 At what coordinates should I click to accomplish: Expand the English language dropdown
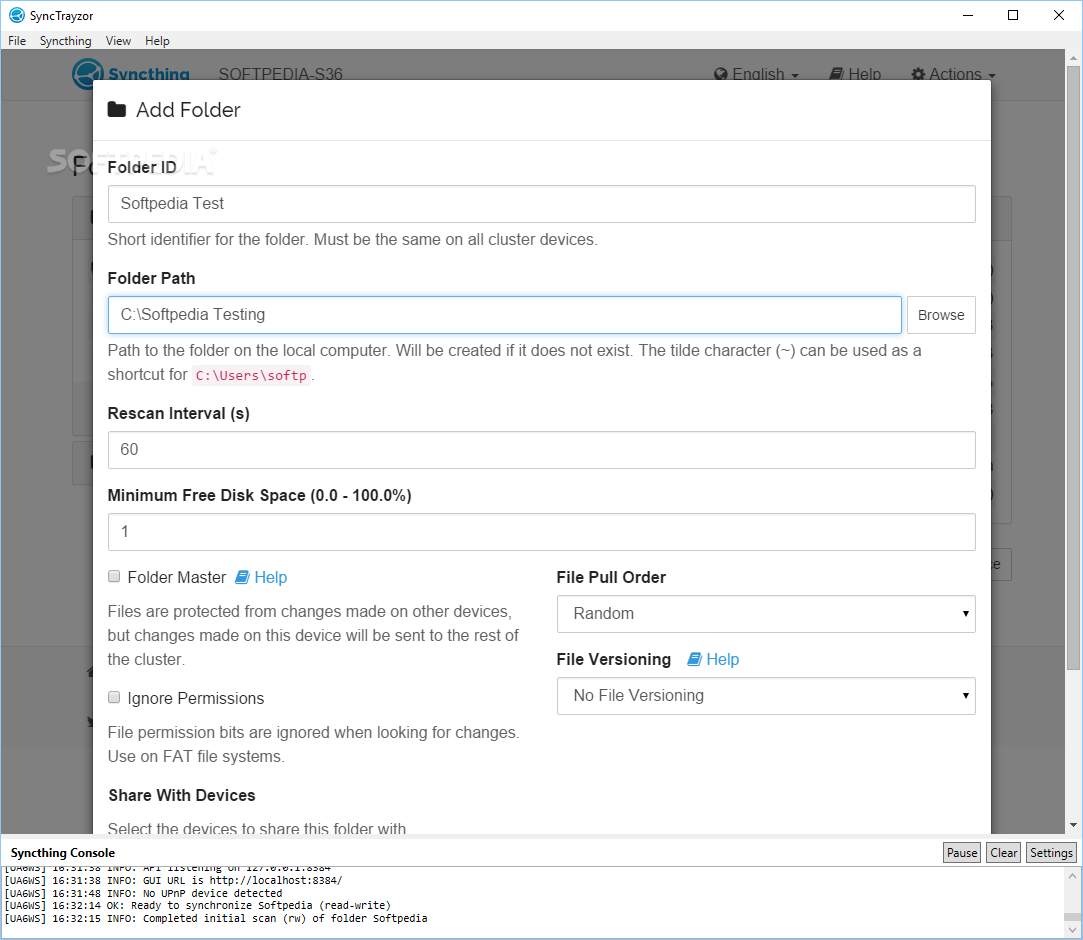[757, 74]
